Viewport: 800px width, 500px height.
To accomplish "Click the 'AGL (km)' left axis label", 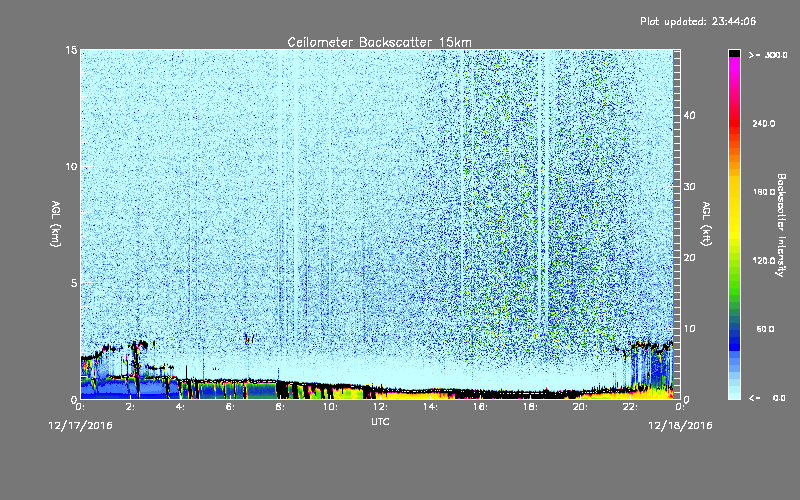I will [x=55, y=223].
